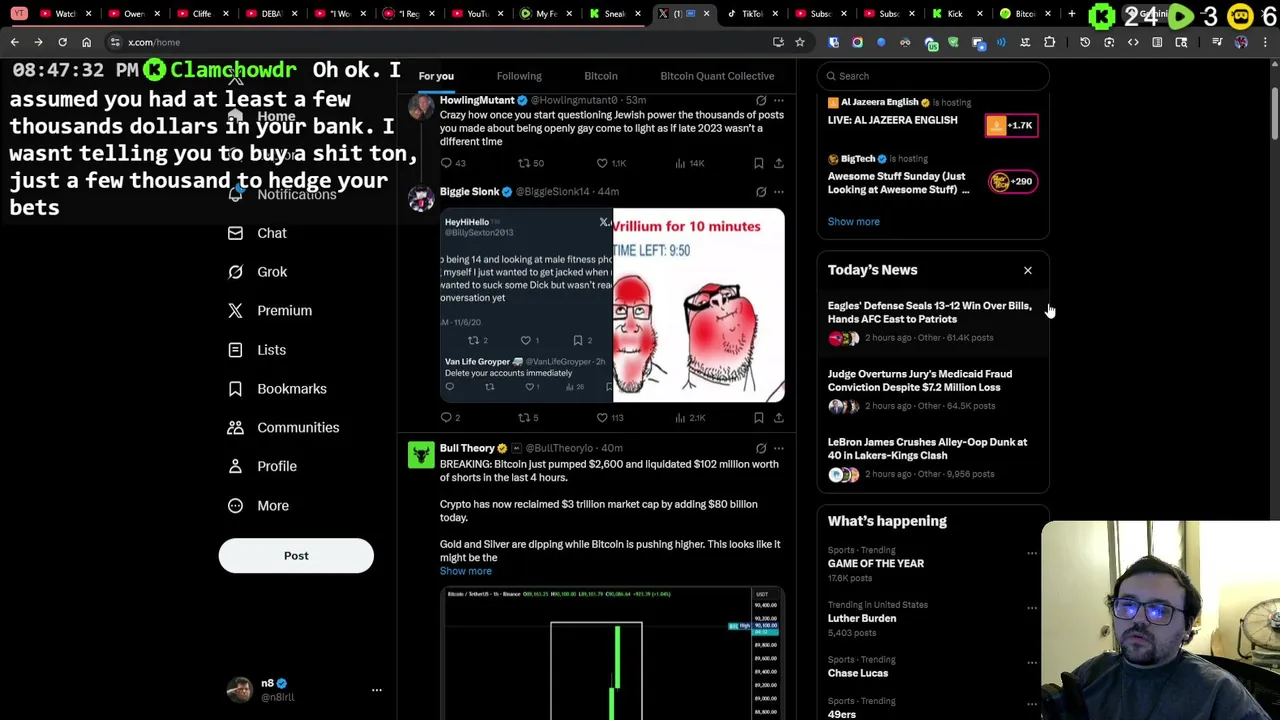This screenshot has width=1280, height=720.
Task: Open options for Chase Lucas trend
Action: [x=1031, y=663]
